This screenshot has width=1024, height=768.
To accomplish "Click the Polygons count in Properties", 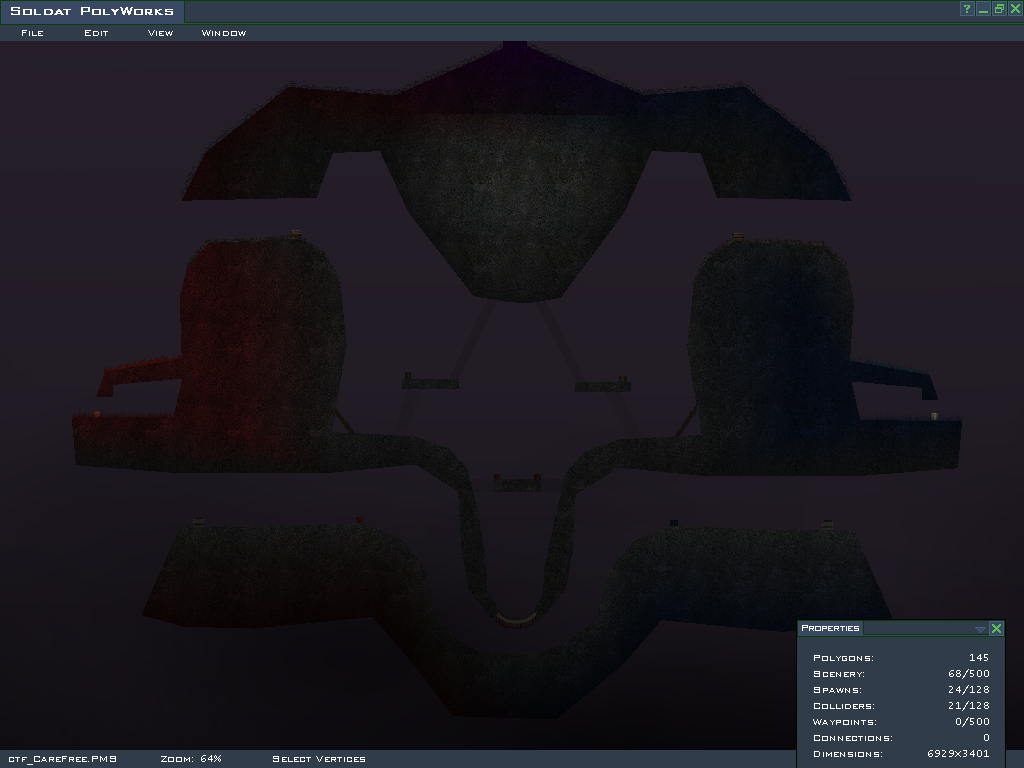I will pos(978,658).
